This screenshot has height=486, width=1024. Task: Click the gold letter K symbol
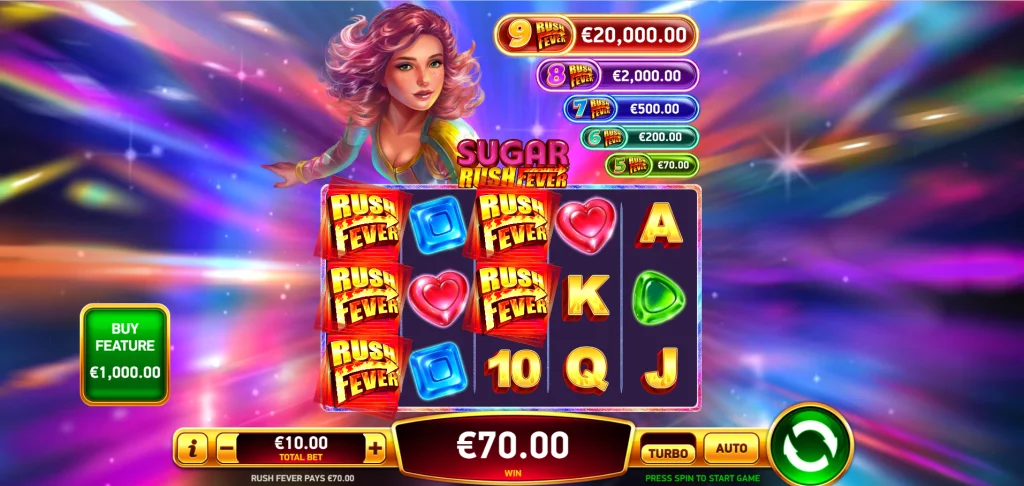click(x=586, y=298)
